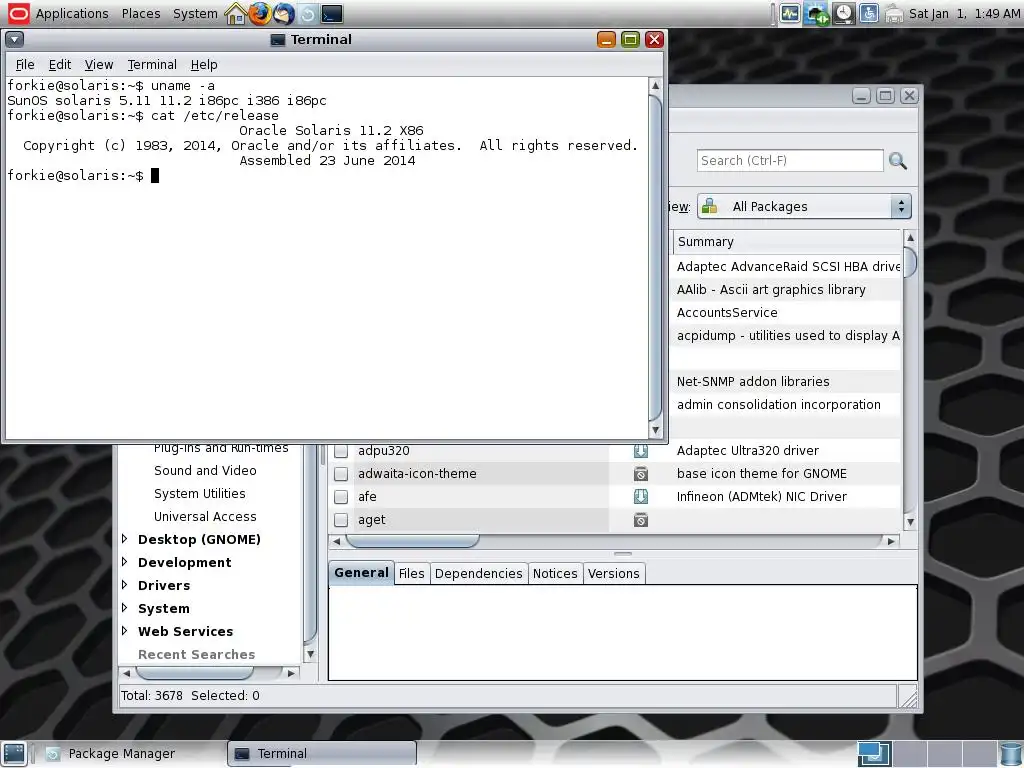Open the Applications menu in top panel
The width and height of the screenshot is (1024, 768).
(x=72, y=14)
